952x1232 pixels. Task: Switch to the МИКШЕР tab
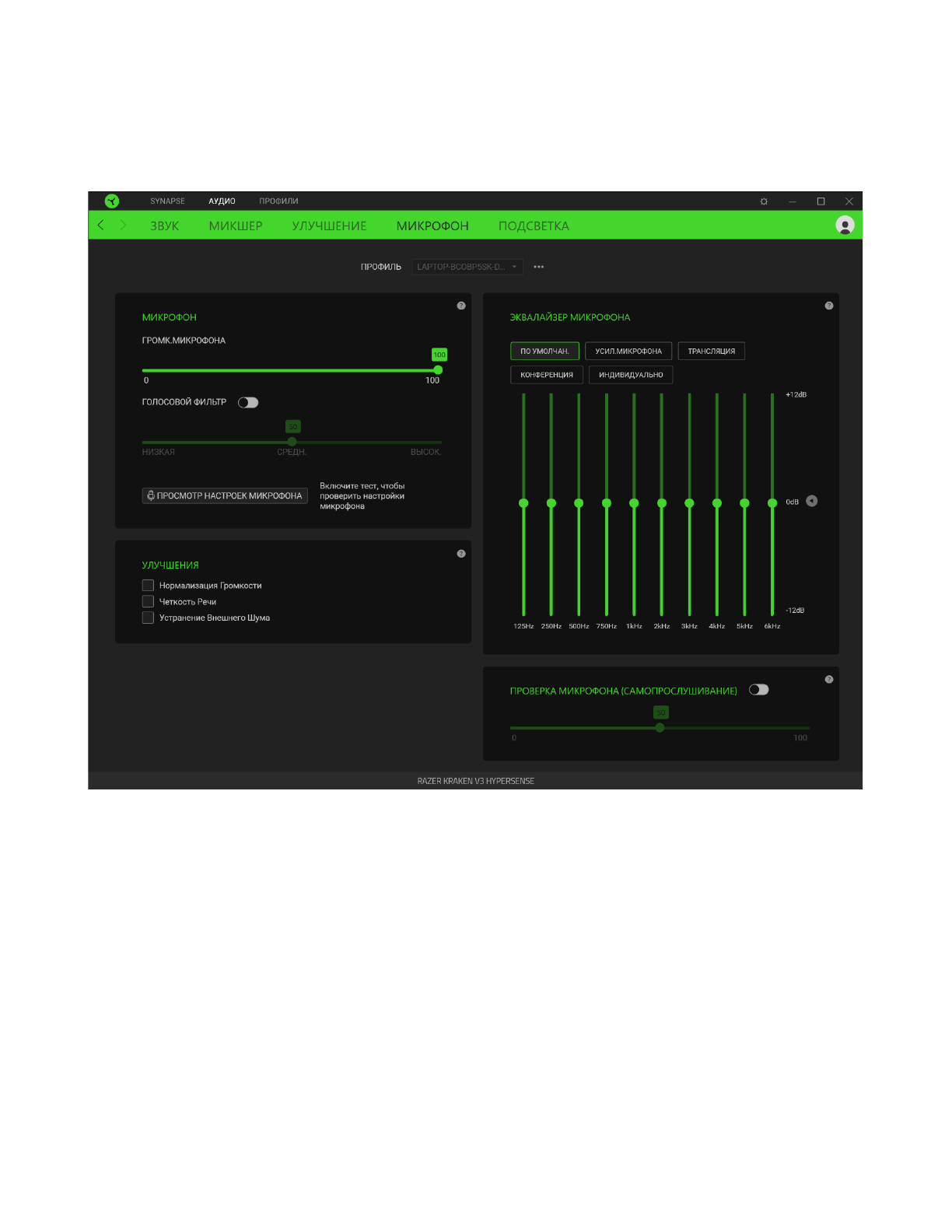click(236, 226)
